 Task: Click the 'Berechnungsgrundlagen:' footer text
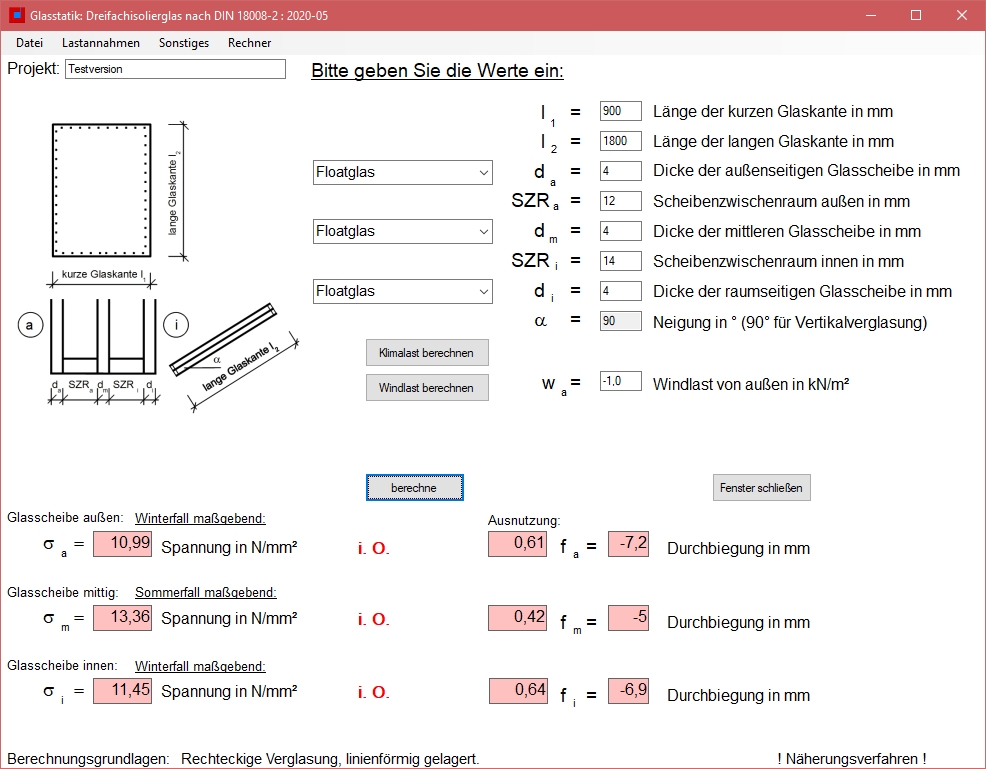tap(88, 759)
